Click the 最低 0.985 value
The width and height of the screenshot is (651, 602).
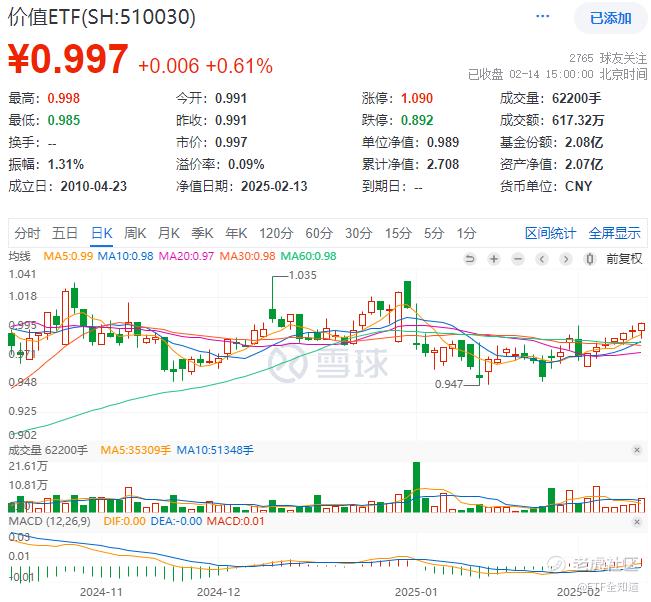point(64,120)
